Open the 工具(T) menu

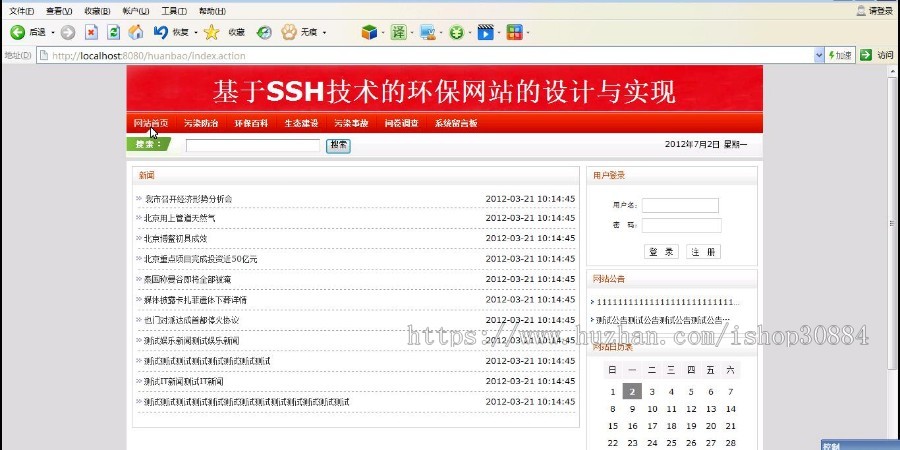coord(174,11)
